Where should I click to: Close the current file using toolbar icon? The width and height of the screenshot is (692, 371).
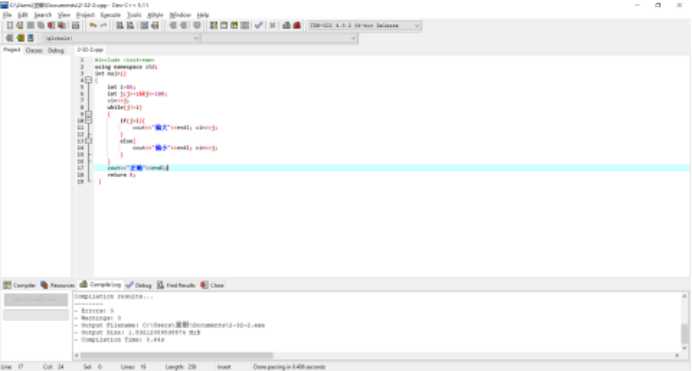[x=52, y=26]
